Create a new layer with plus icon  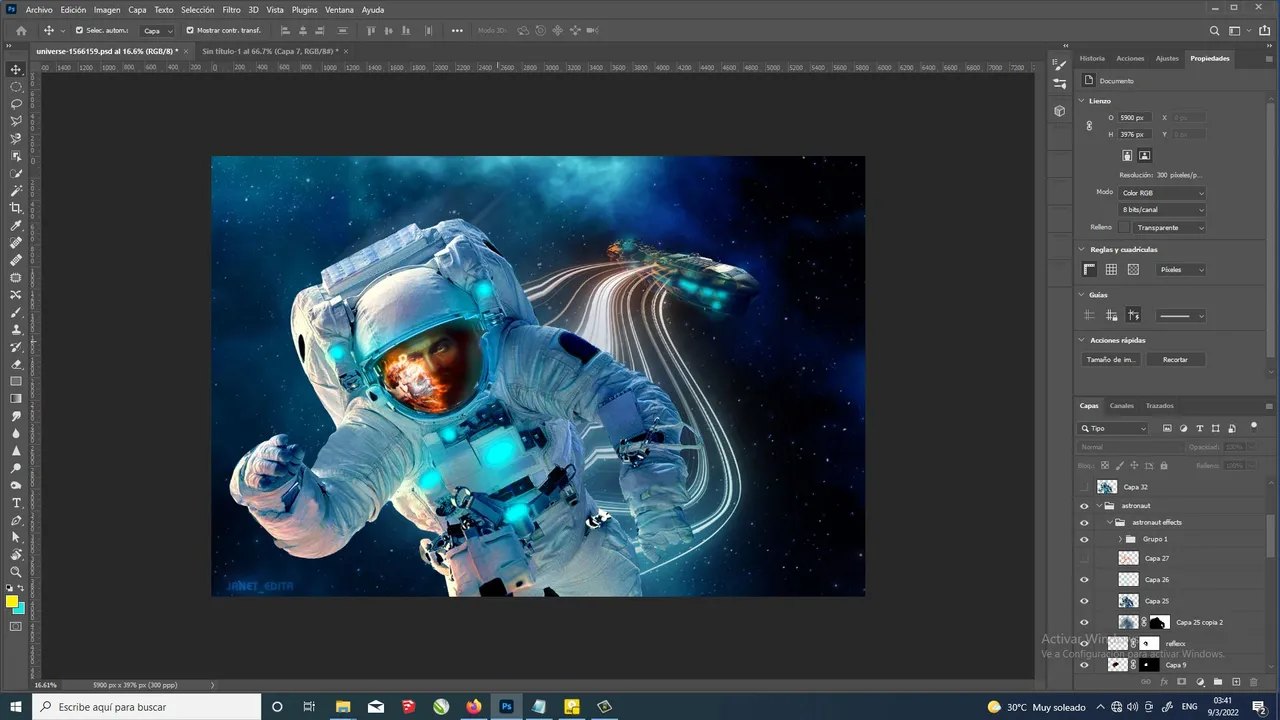tap(1236, 682)
